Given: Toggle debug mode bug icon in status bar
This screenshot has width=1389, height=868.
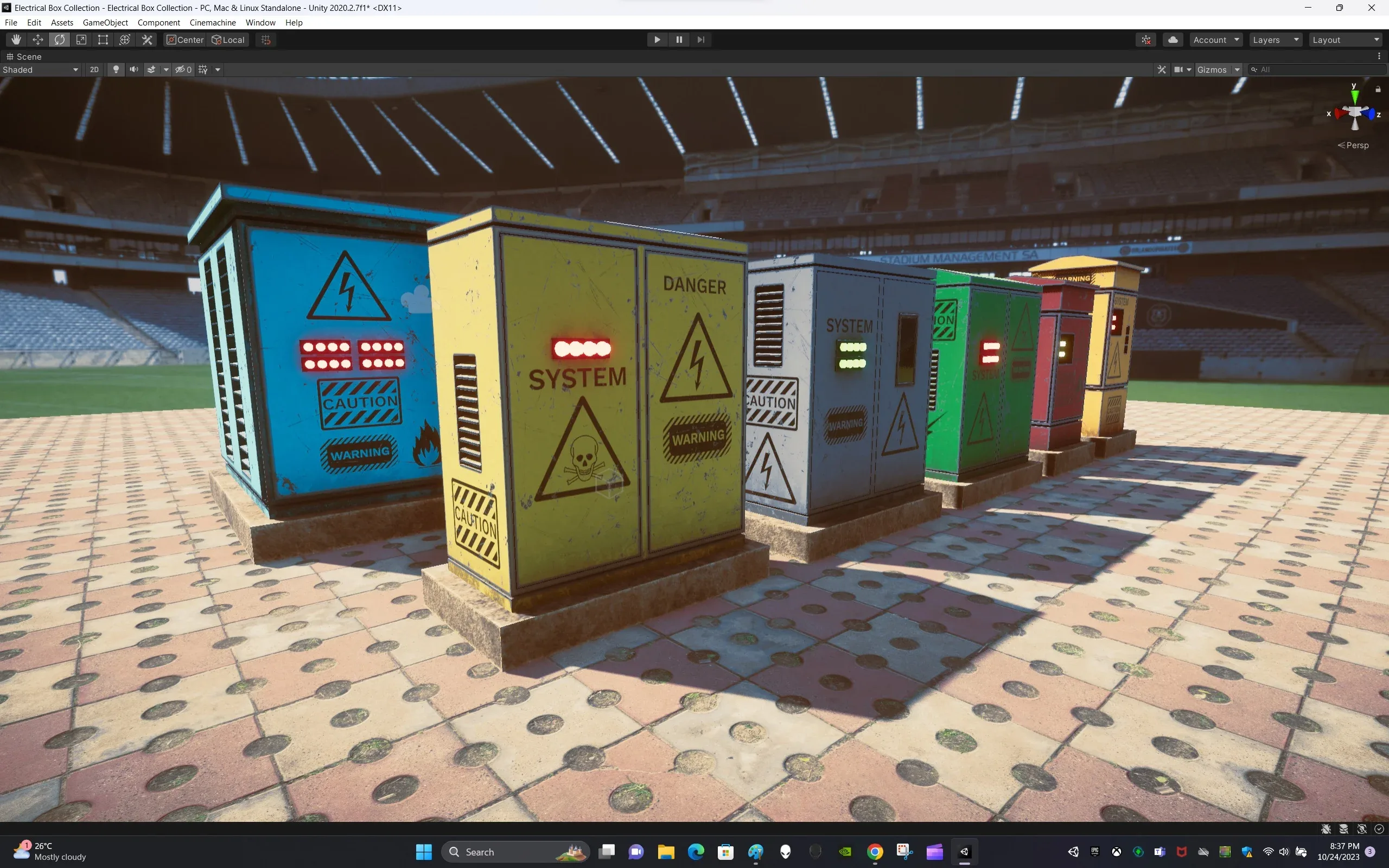Looking at the screenshot, I should coord(1326,828).
